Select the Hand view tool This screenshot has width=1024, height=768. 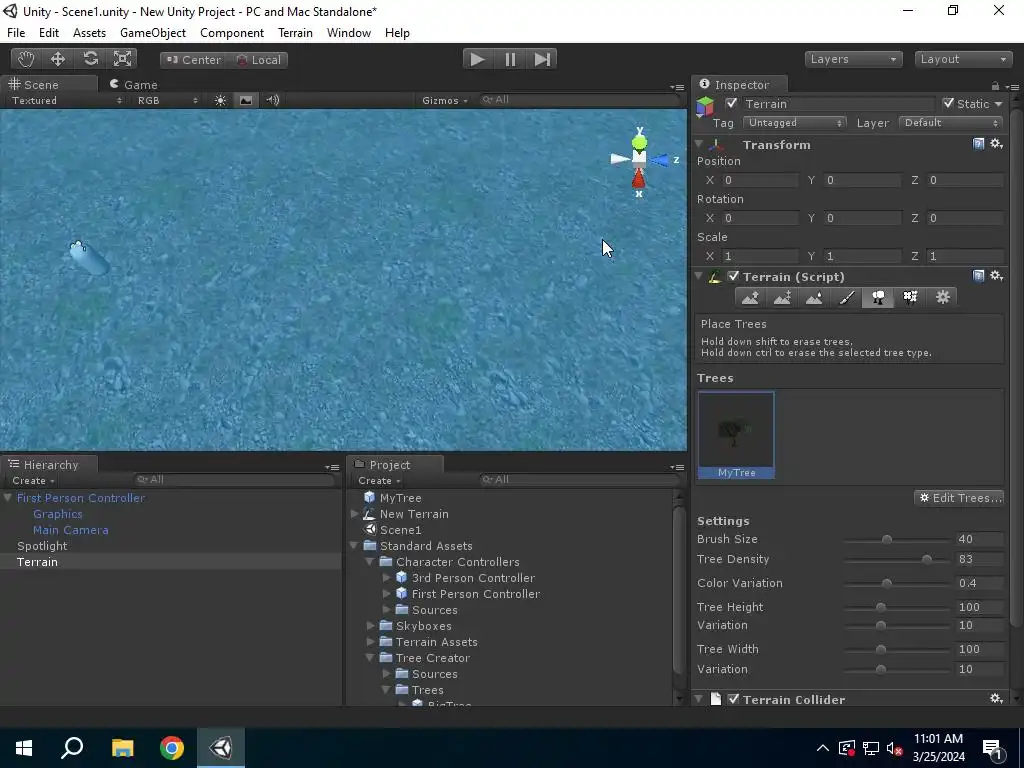tap(26, 59)
